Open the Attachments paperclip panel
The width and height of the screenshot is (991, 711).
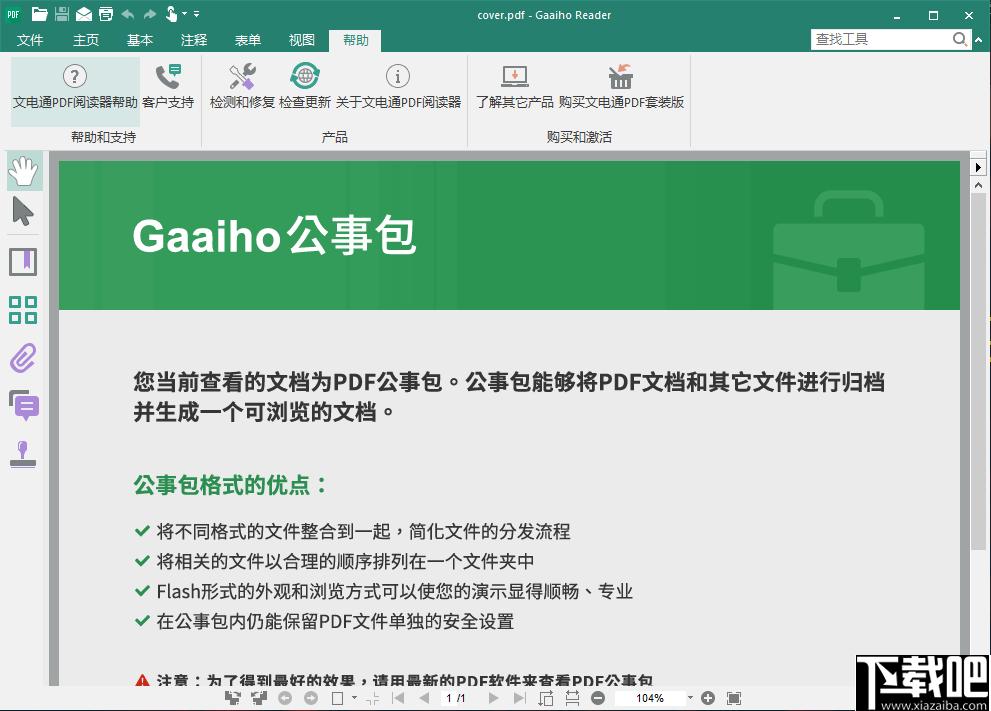point(23,358)
